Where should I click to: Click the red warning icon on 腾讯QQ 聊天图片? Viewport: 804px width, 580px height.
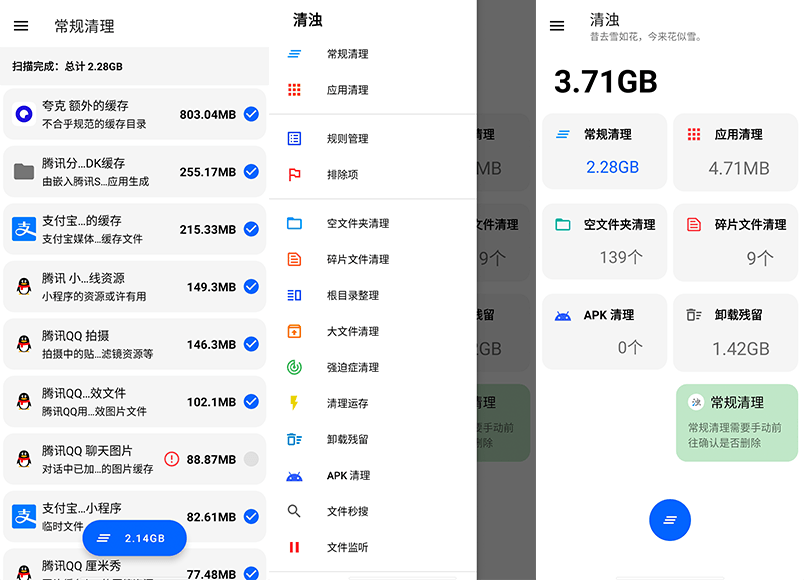[171, 459]
